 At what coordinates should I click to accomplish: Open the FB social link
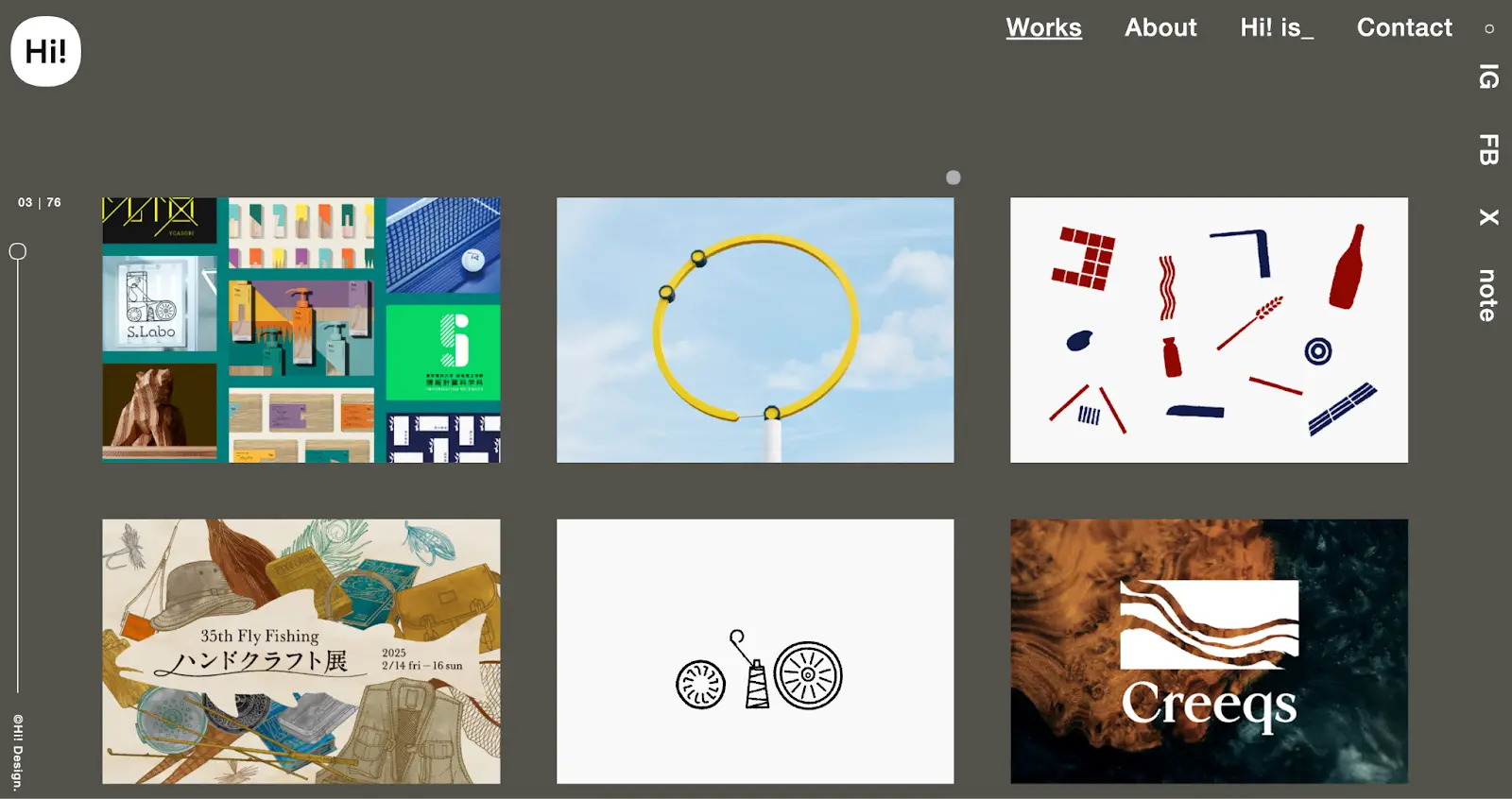tap(1488, 149)
